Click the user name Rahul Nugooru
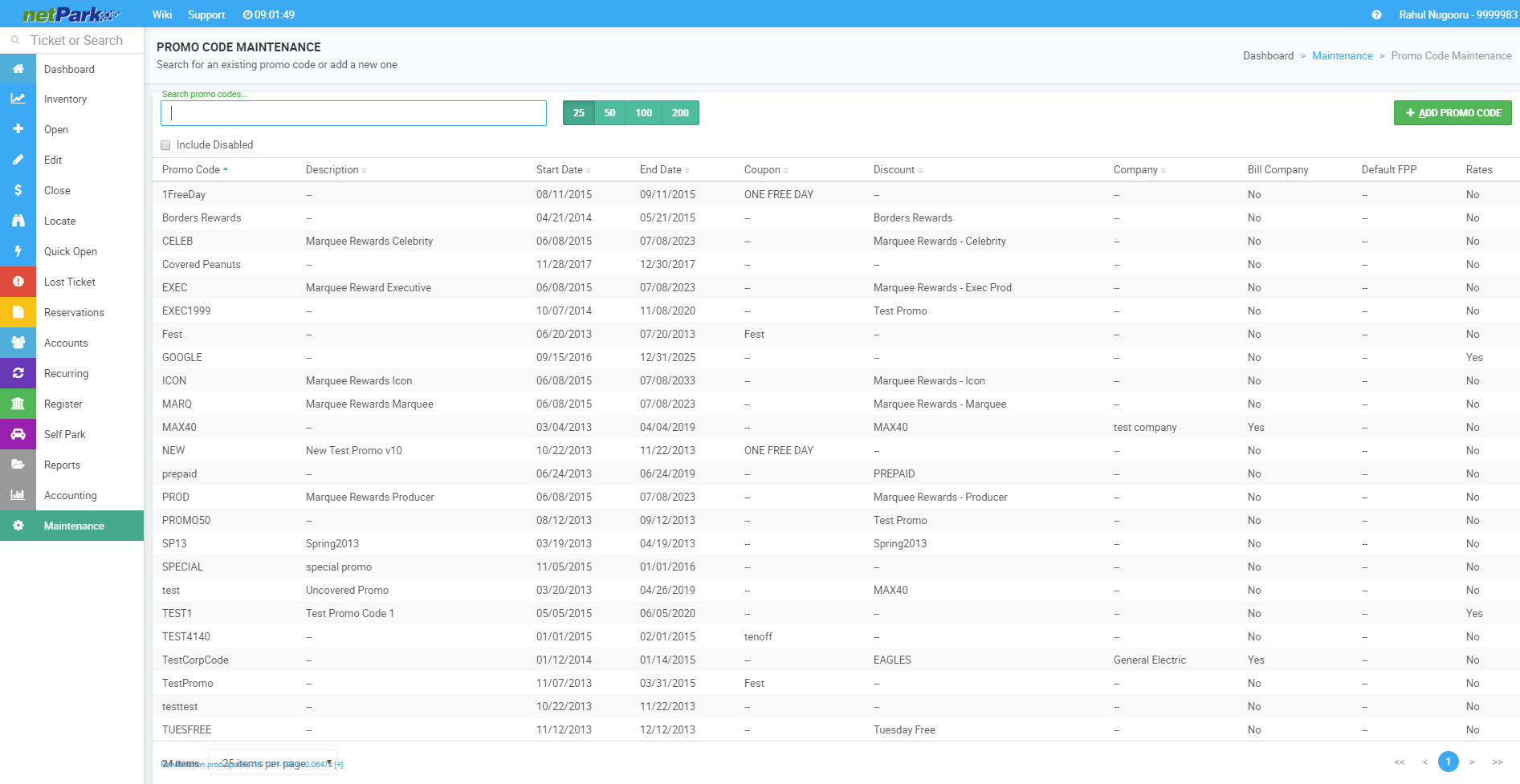The image size is (1520, 784). [1457, 14]
